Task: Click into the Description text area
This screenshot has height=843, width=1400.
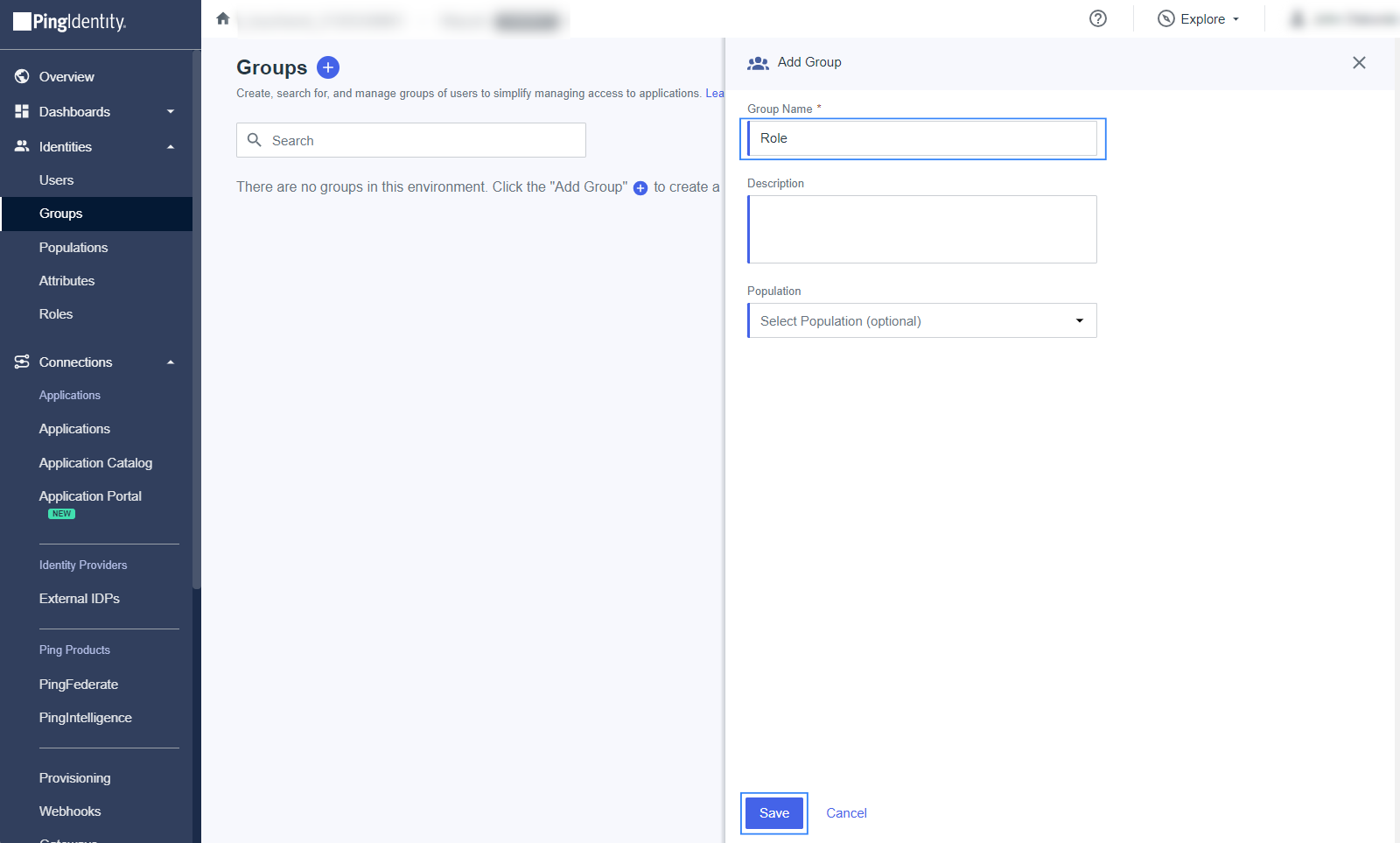Action: (922, 229)
